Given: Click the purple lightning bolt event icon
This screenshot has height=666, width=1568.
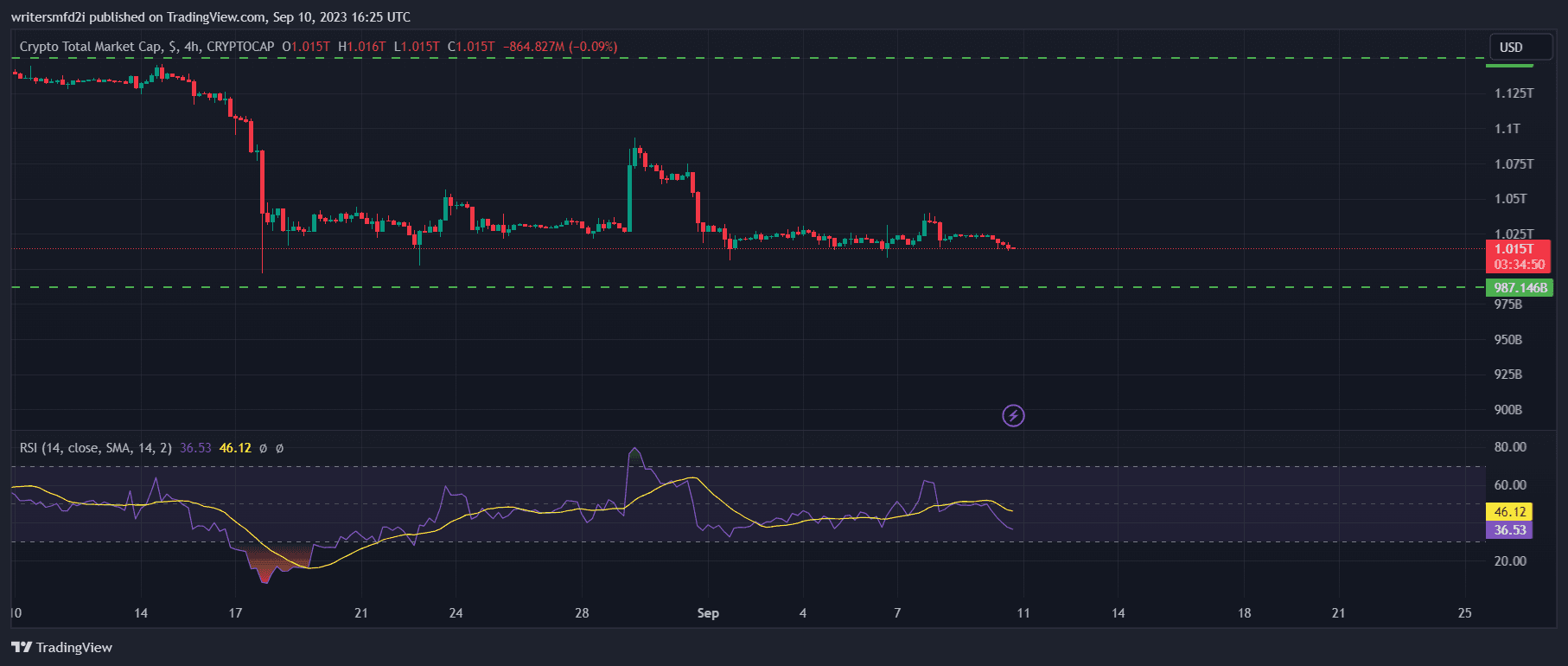Looking at the screenshot, I should pyautogui.click(x=1013, y=416).
